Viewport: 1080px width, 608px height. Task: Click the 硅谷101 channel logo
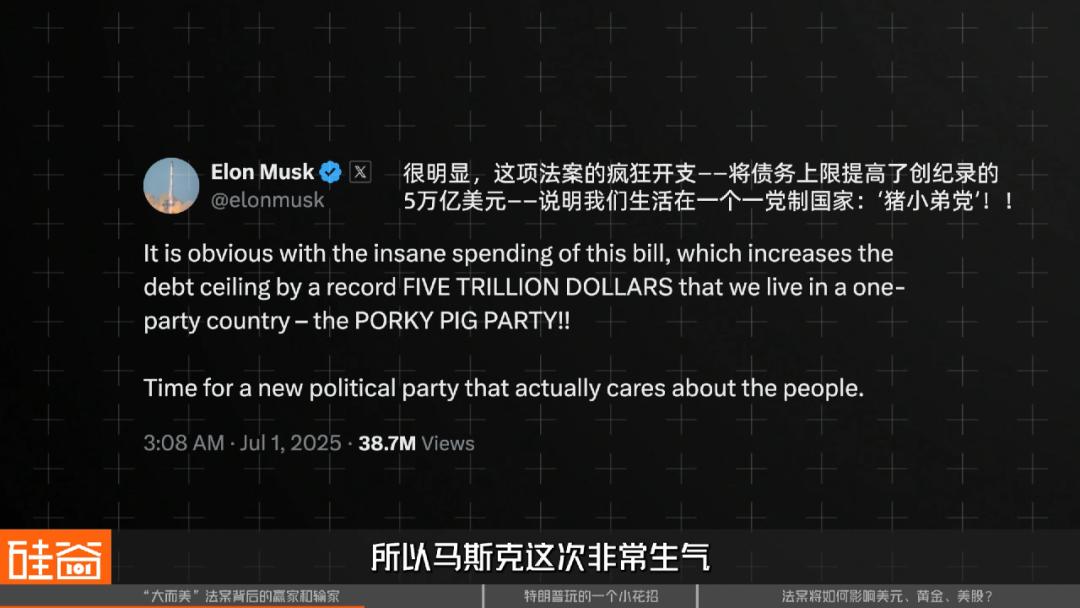coord(55,557)
